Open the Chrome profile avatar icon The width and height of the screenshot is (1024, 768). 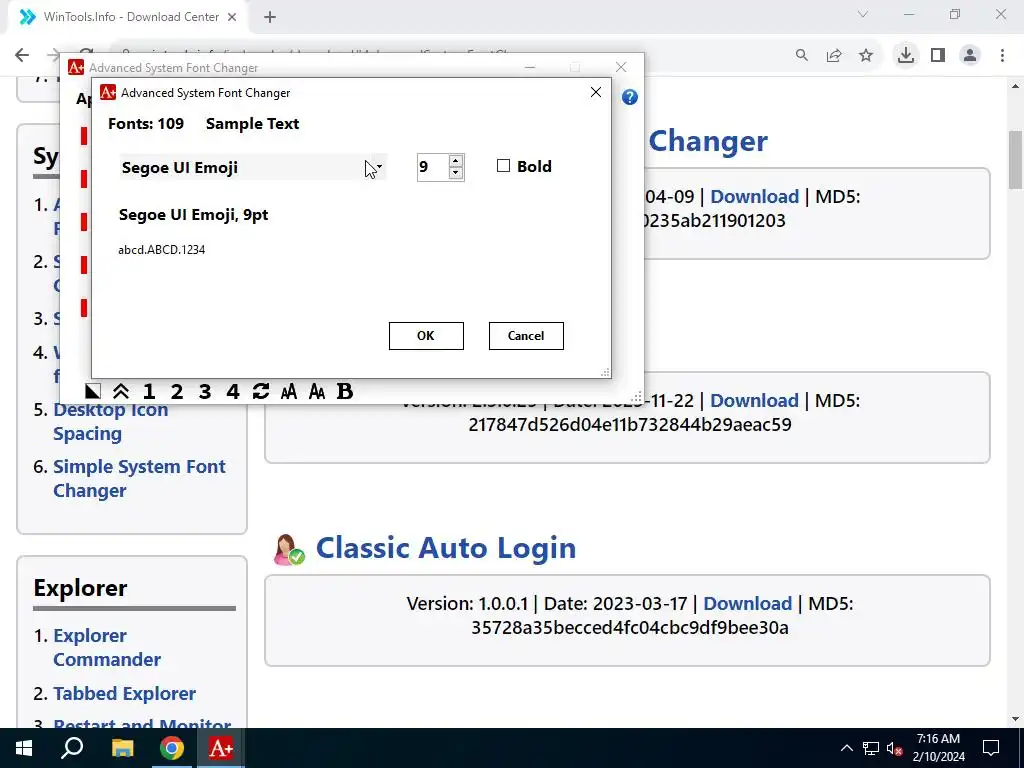[970, 55]
